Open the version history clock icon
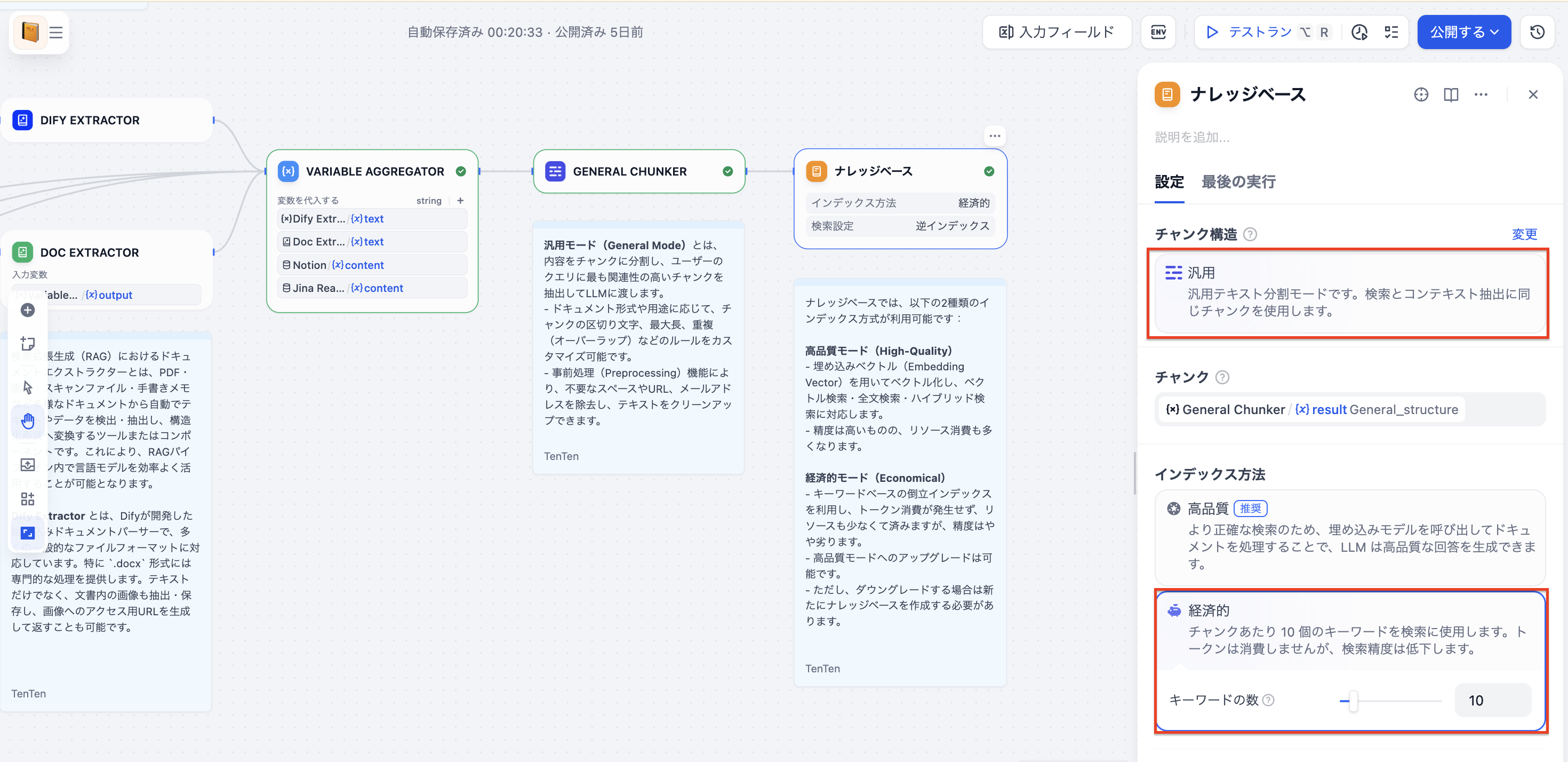 (x=1537, y=32)
